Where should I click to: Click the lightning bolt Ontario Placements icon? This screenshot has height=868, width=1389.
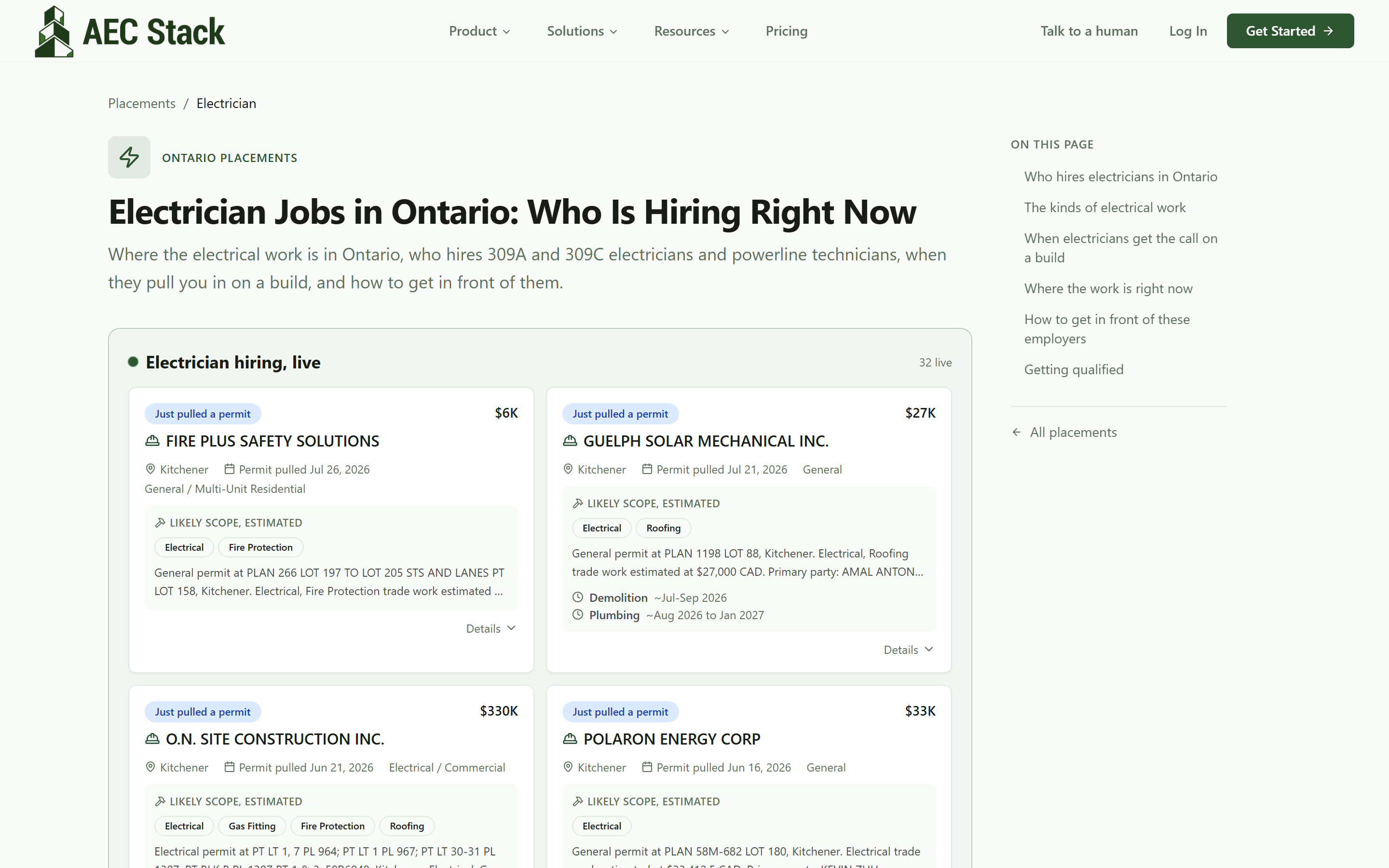(x=129, y=157)
